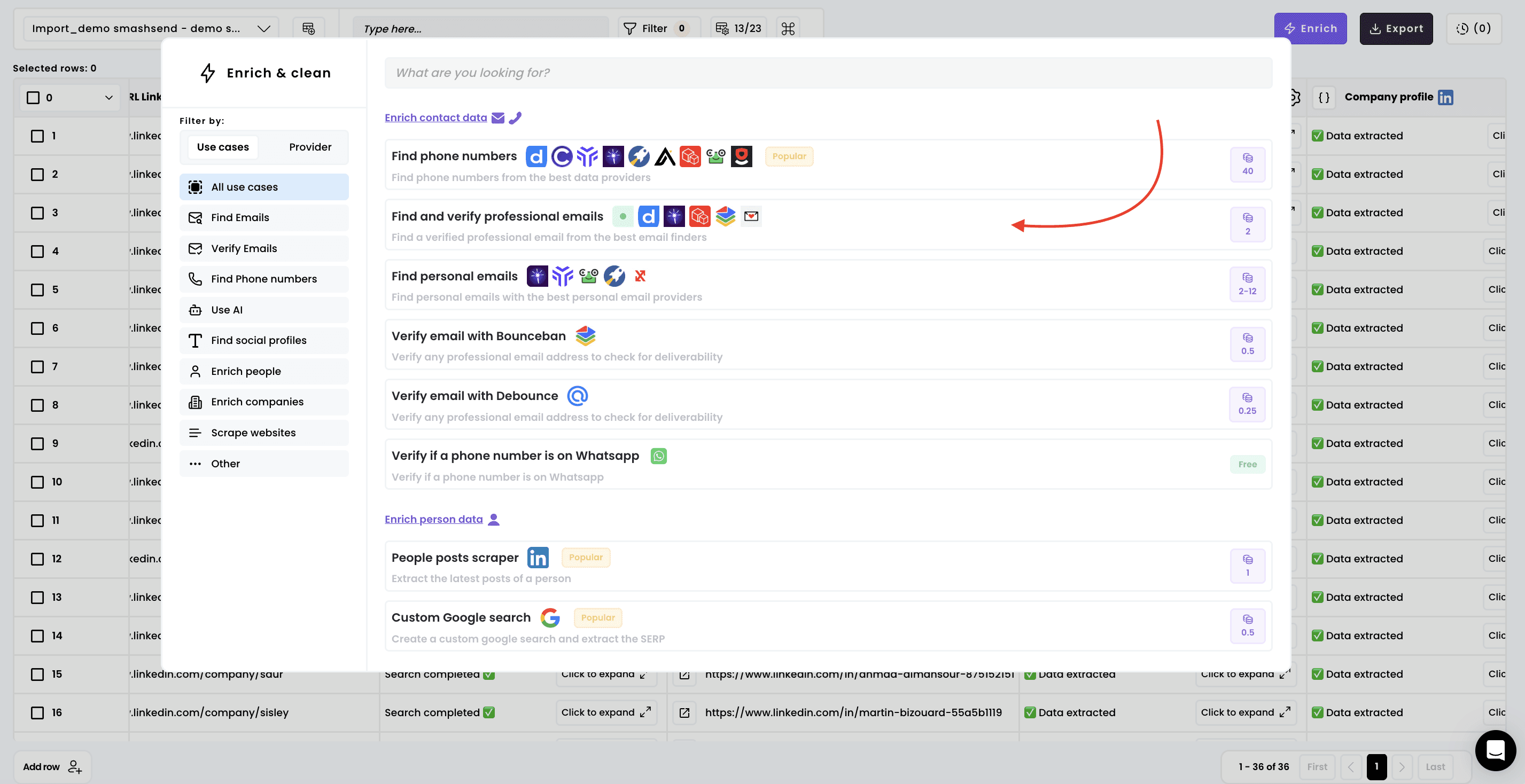Focus the 'What are you looking for?' search field
1525x784 pixels.
[828, 73]
